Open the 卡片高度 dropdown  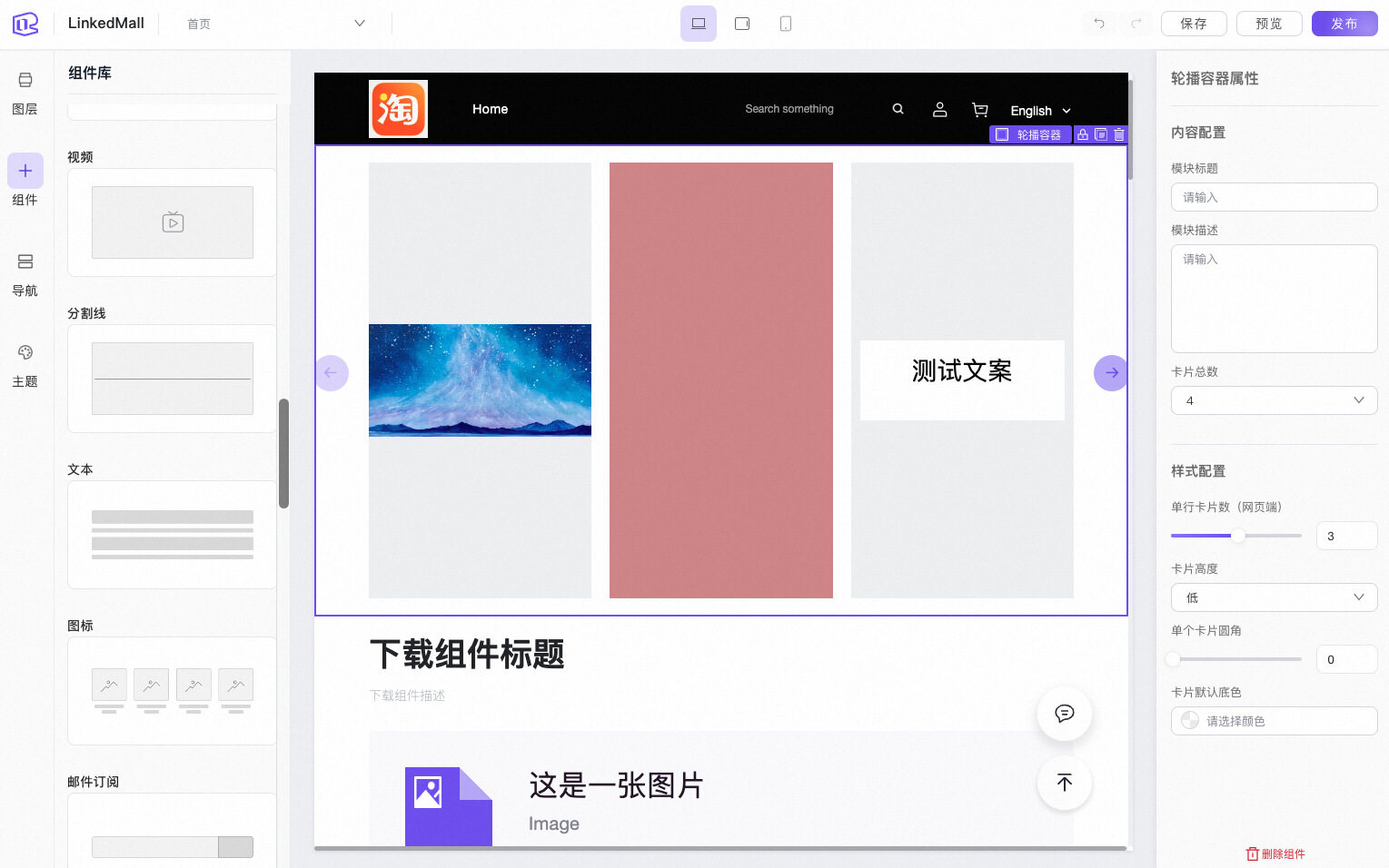click(x=1274, y=597)
